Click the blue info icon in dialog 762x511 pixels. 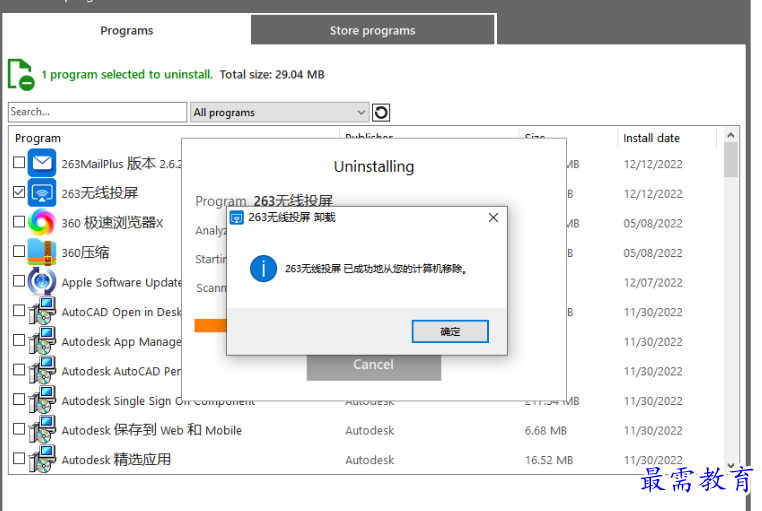click(263, 269)
